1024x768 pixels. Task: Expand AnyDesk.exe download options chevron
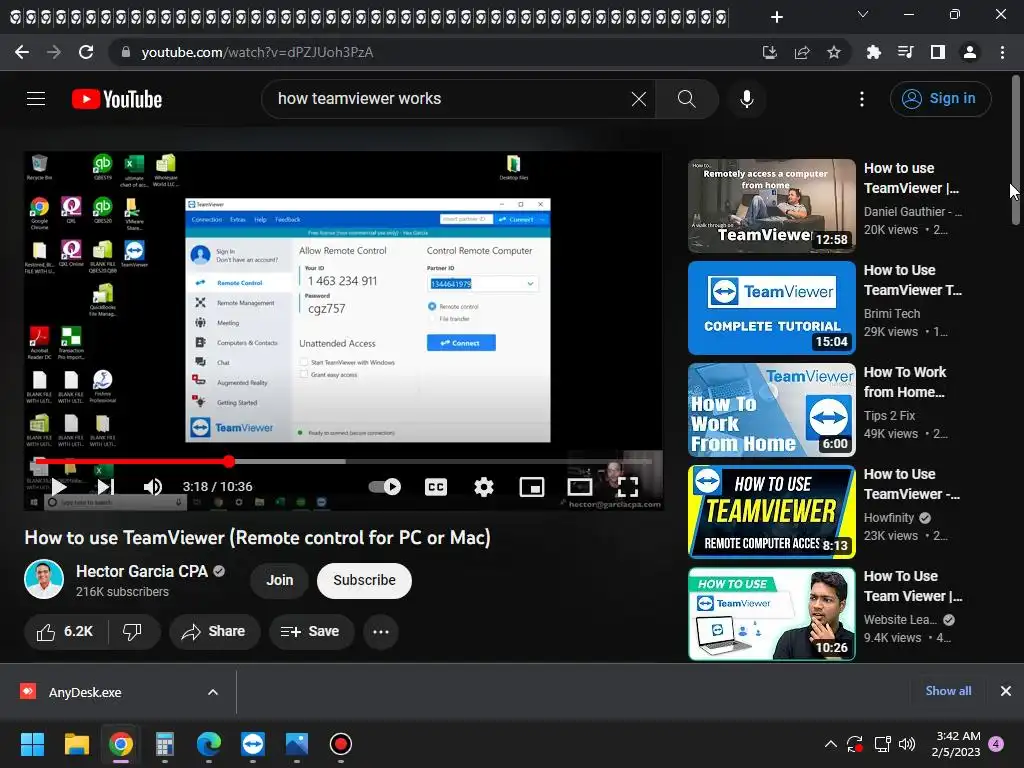tap(213, 692)
